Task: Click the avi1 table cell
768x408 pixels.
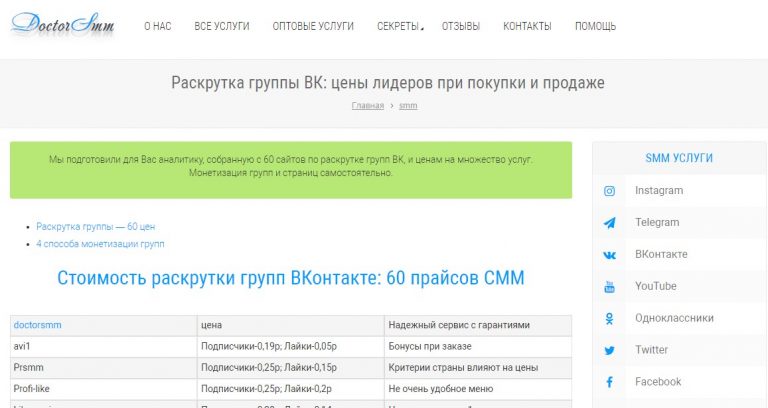Action: [x=103, y=346]
